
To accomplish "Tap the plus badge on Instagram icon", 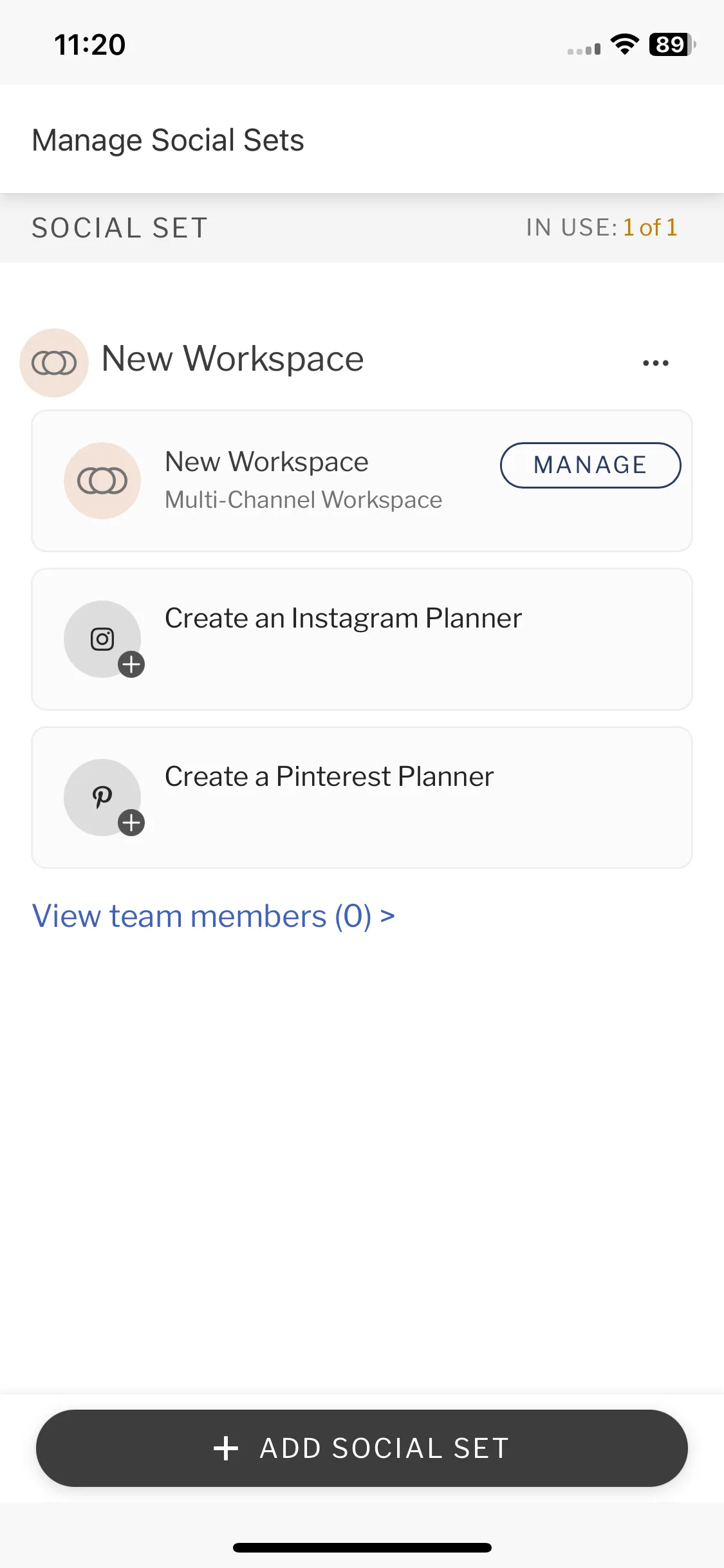I will 131,664.
